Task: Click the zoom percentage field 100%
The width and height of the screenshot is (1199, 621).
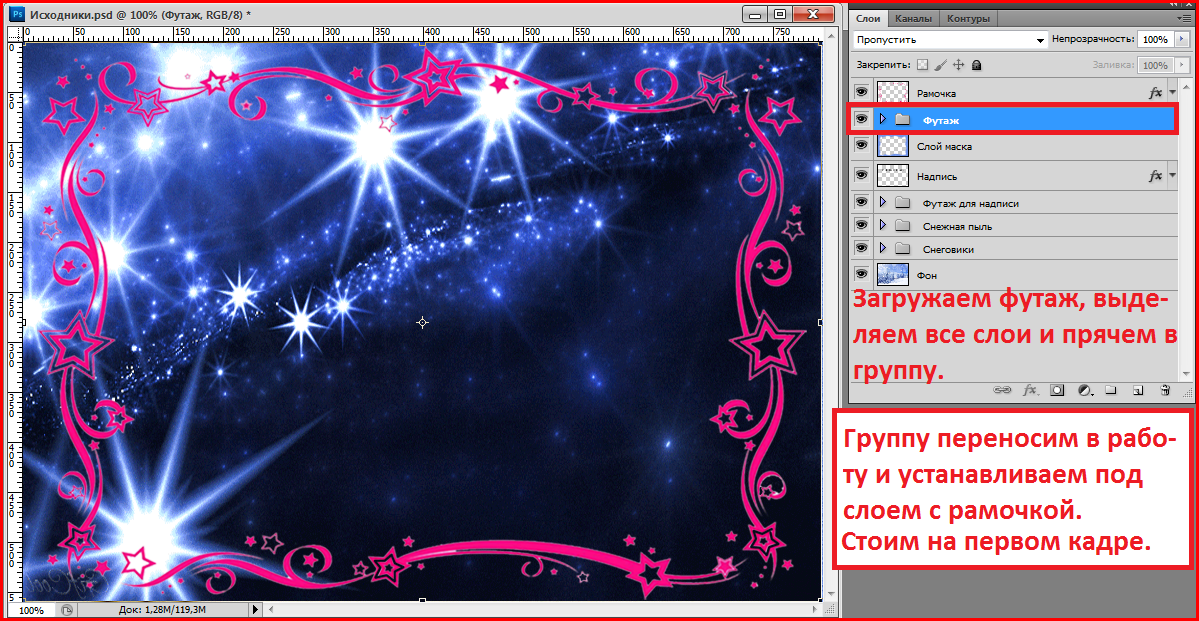Action: point(31,610)
